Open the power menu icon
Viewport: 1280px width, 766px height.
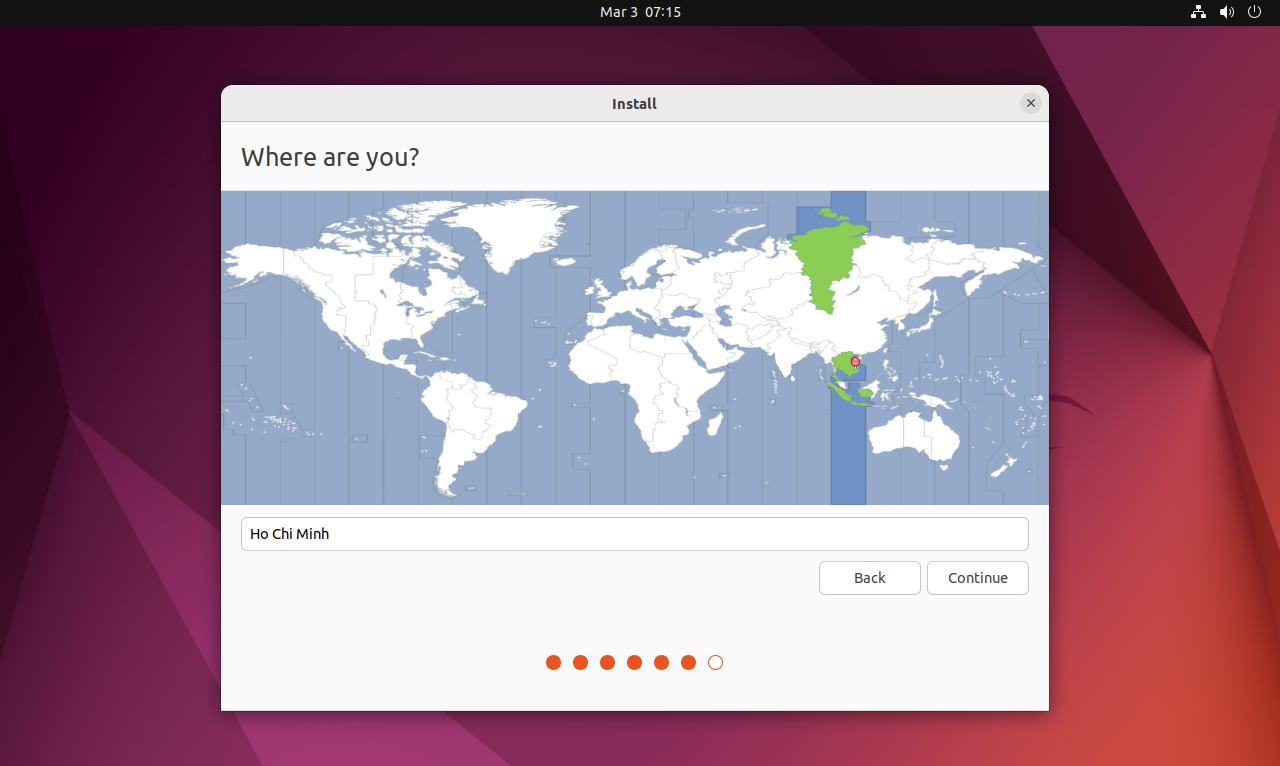point(1255,12)
